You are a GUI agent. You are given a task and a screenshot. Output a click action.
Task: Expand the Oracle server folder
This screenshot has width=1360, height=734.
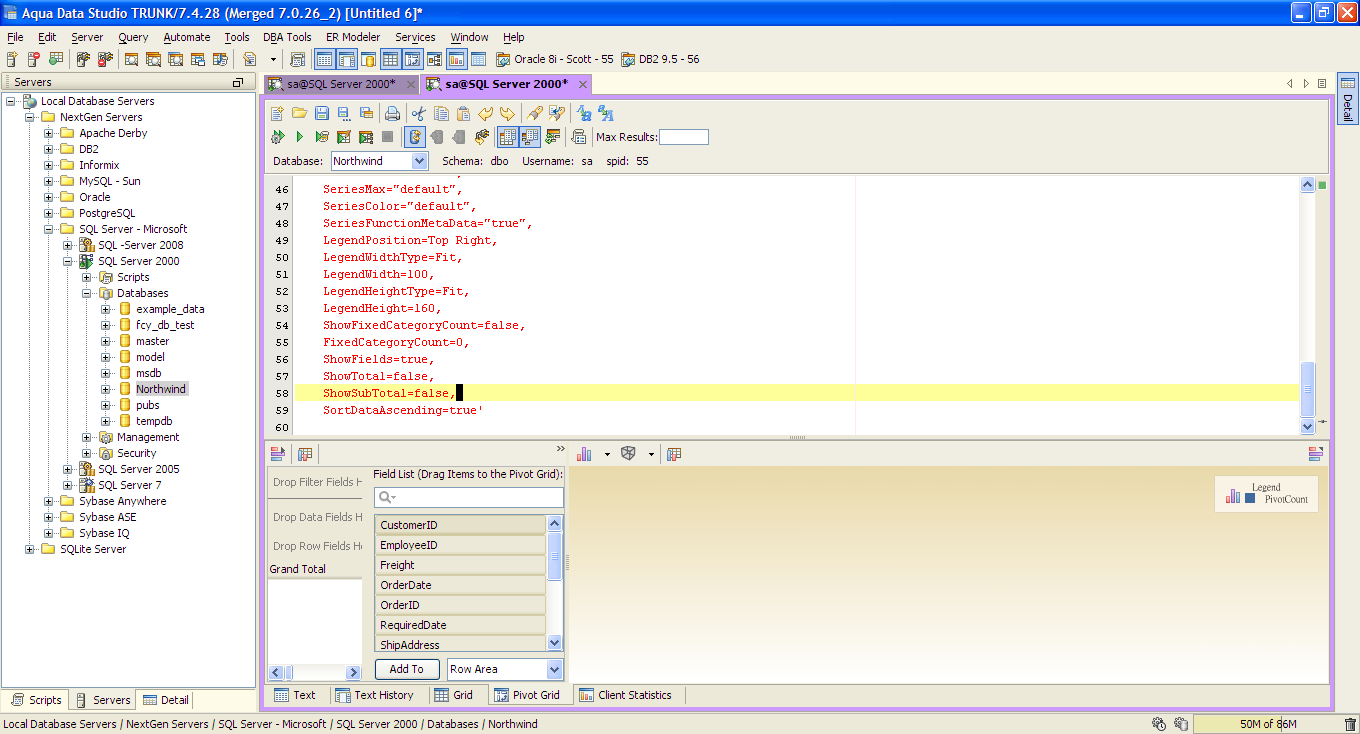(49, 197)
